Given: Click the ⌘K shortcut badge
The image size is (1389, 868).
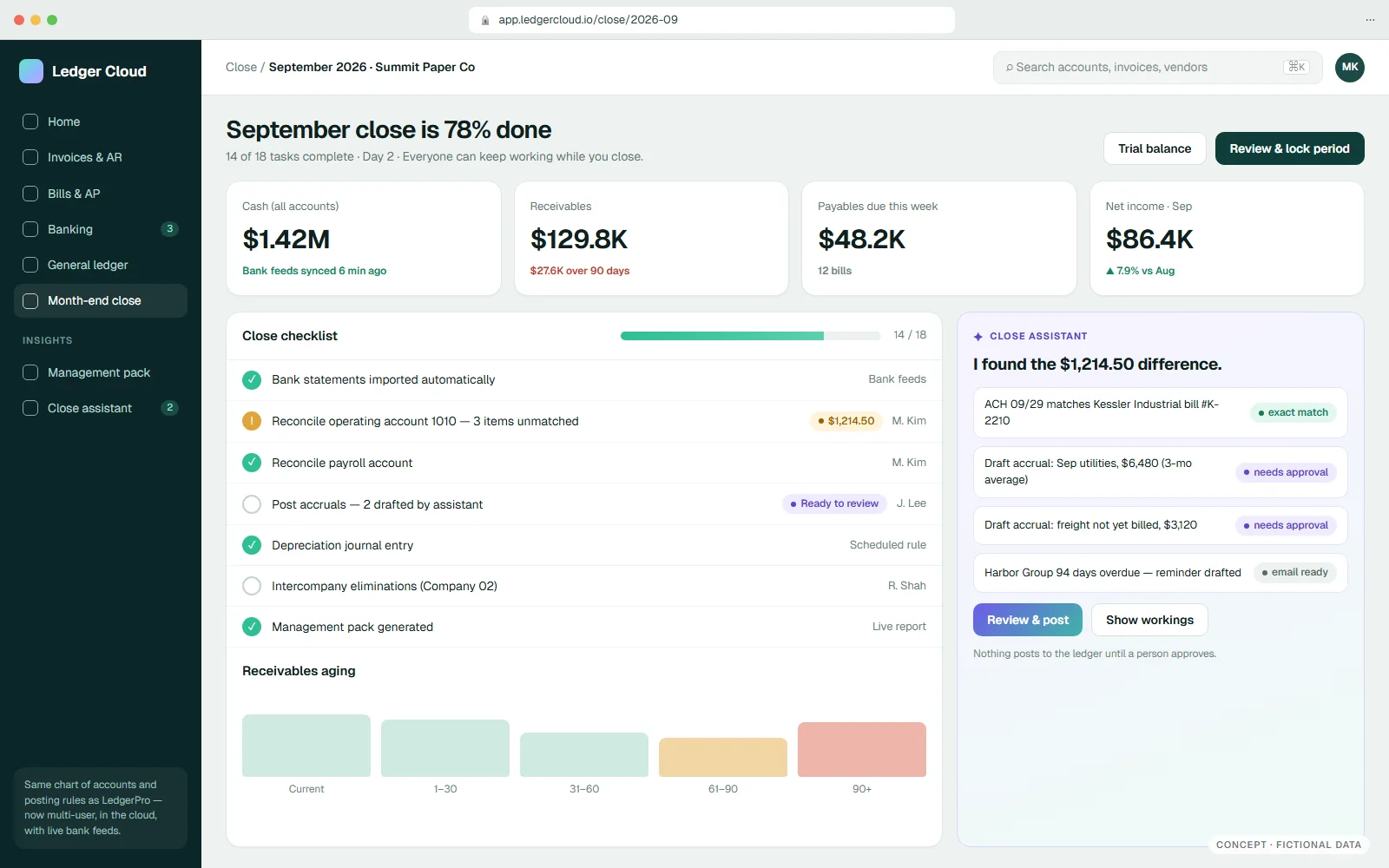Looking at the screenshot, I should tap(1296, 67).
